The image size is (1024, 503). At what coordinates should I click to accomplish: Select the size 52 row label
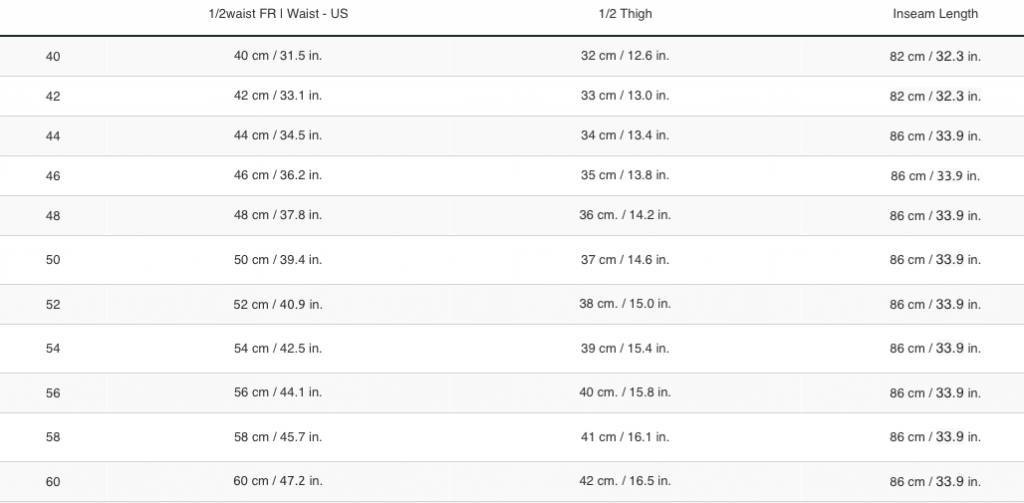(x=53, y=304)
